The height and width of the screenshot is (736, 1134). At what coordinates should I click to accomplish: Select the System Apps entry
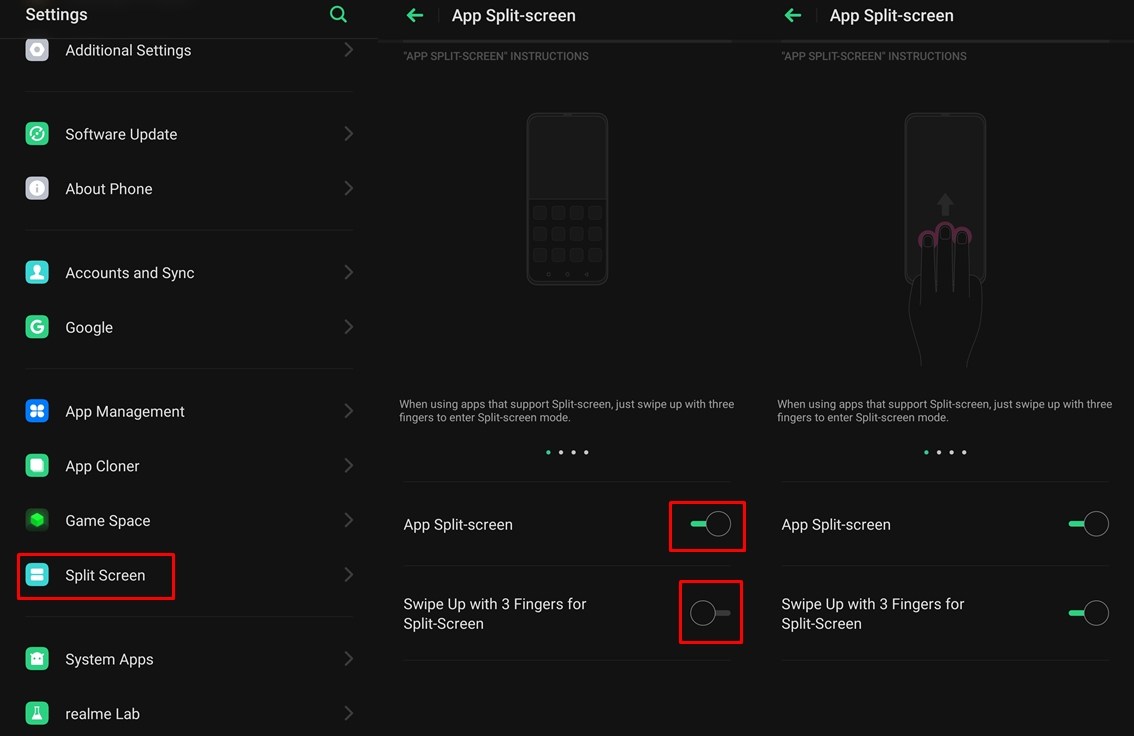coord(189,659)
